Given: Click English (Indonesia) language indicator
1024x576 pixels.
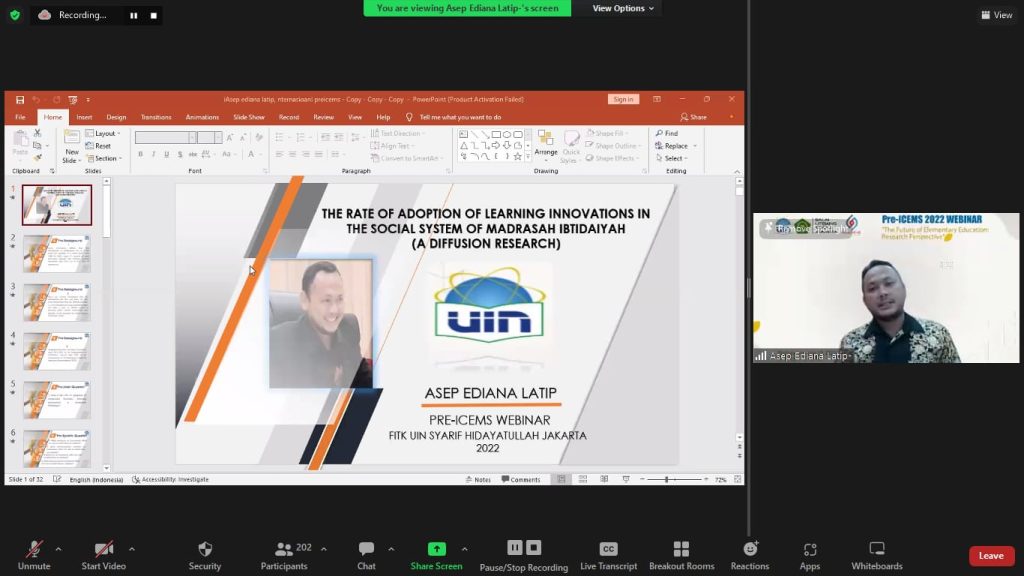Looking at the screenshot, I should click(x=96, y=479).
